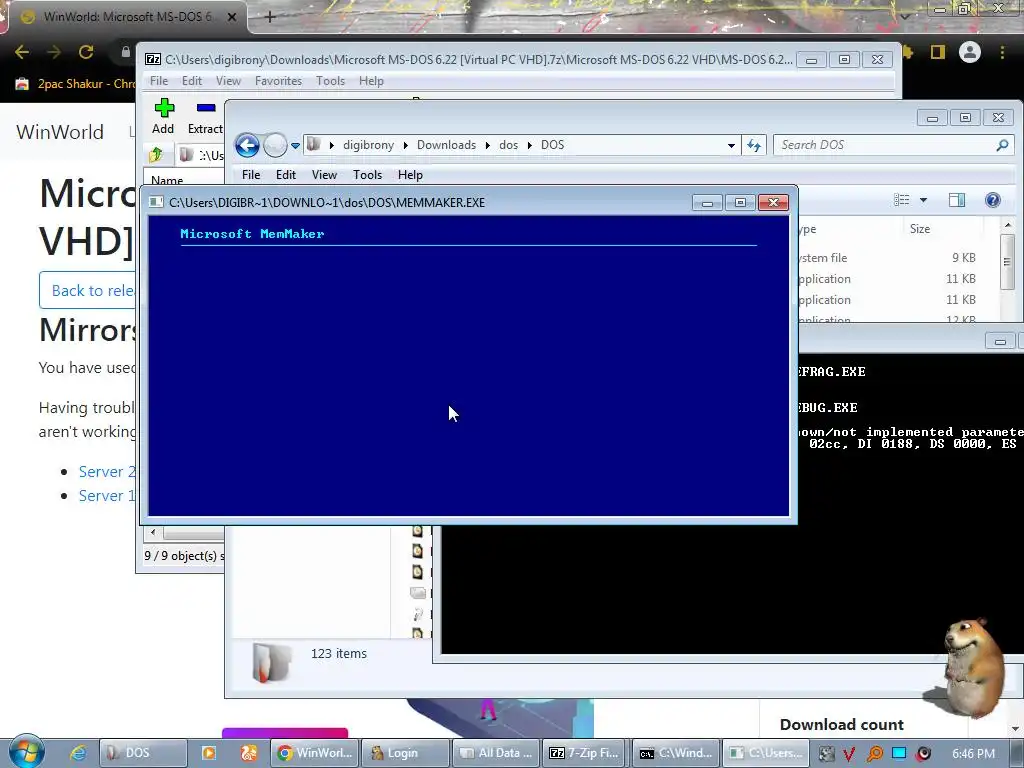Open the File menu in 7-Zip
Screen dimensions: 1024x768
pos(159,81)
